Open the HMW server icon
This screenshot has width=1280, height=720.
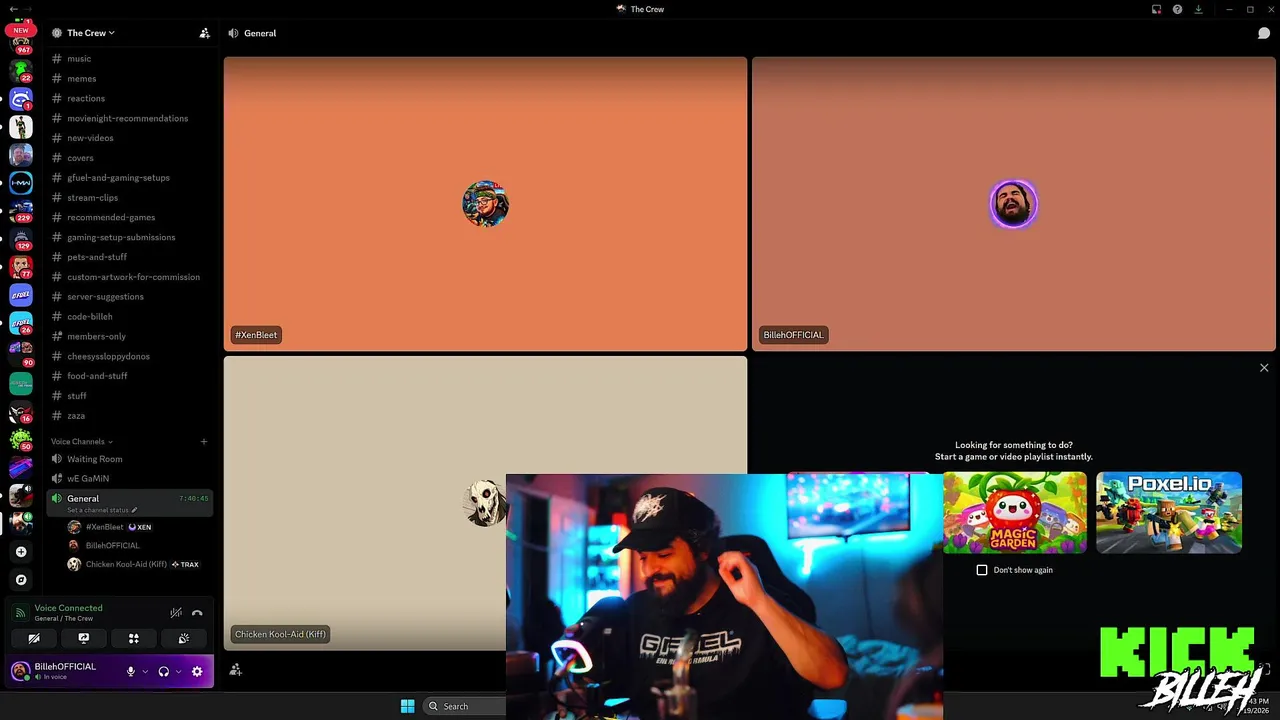[x=21, y=182]
